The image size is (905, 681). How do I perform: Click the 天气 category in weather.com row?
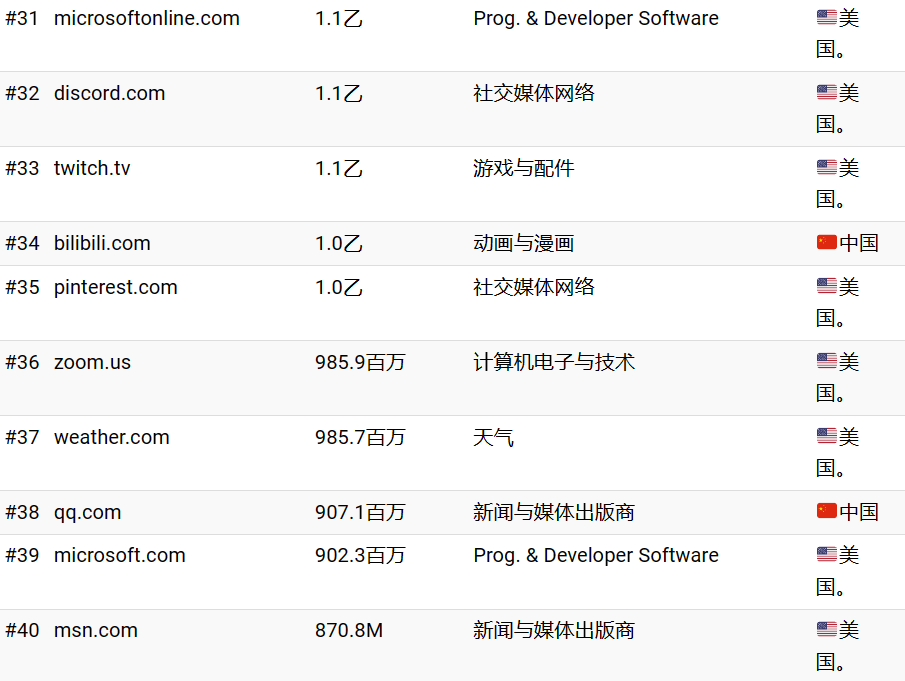tap(493, 437)
